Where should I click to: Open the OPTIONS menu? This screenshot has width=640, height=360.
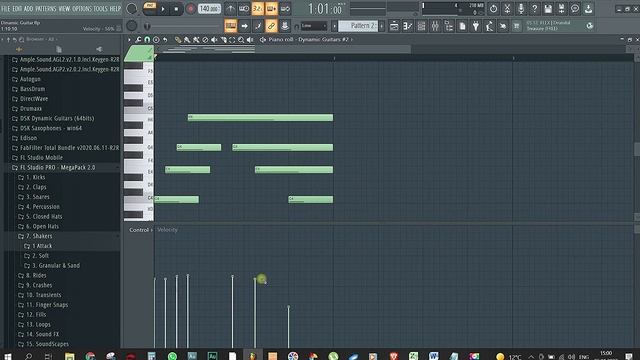tap(82, 9)
